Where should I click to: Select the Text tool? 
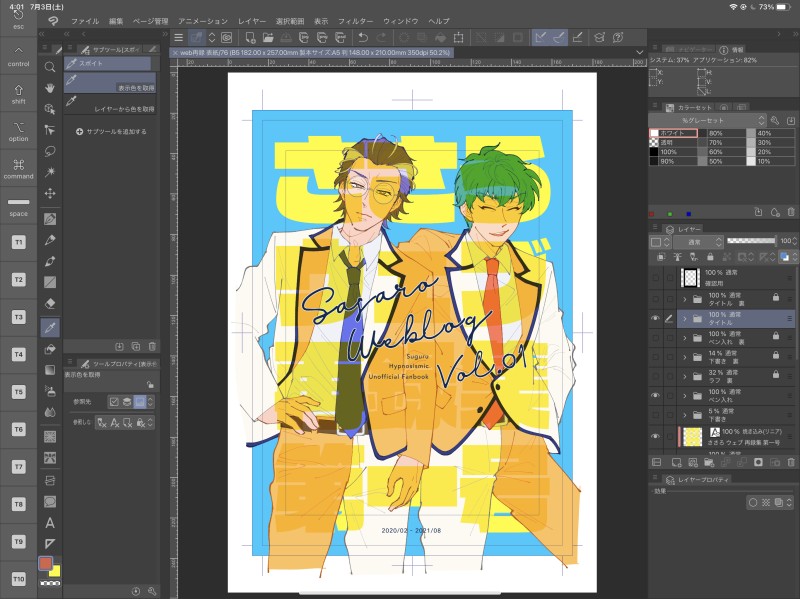coord(49,522)
